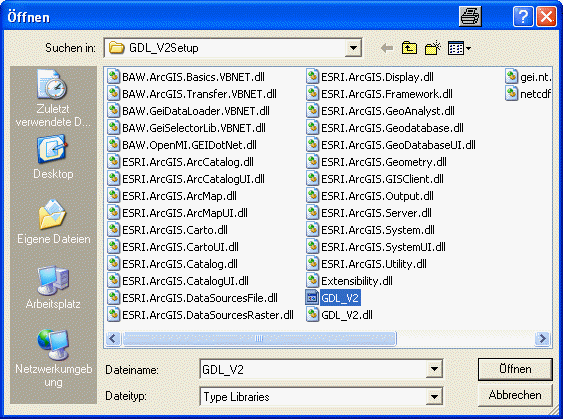Click icon of ESRI.ArcGIS.Utility.dll

coord(312,264)
